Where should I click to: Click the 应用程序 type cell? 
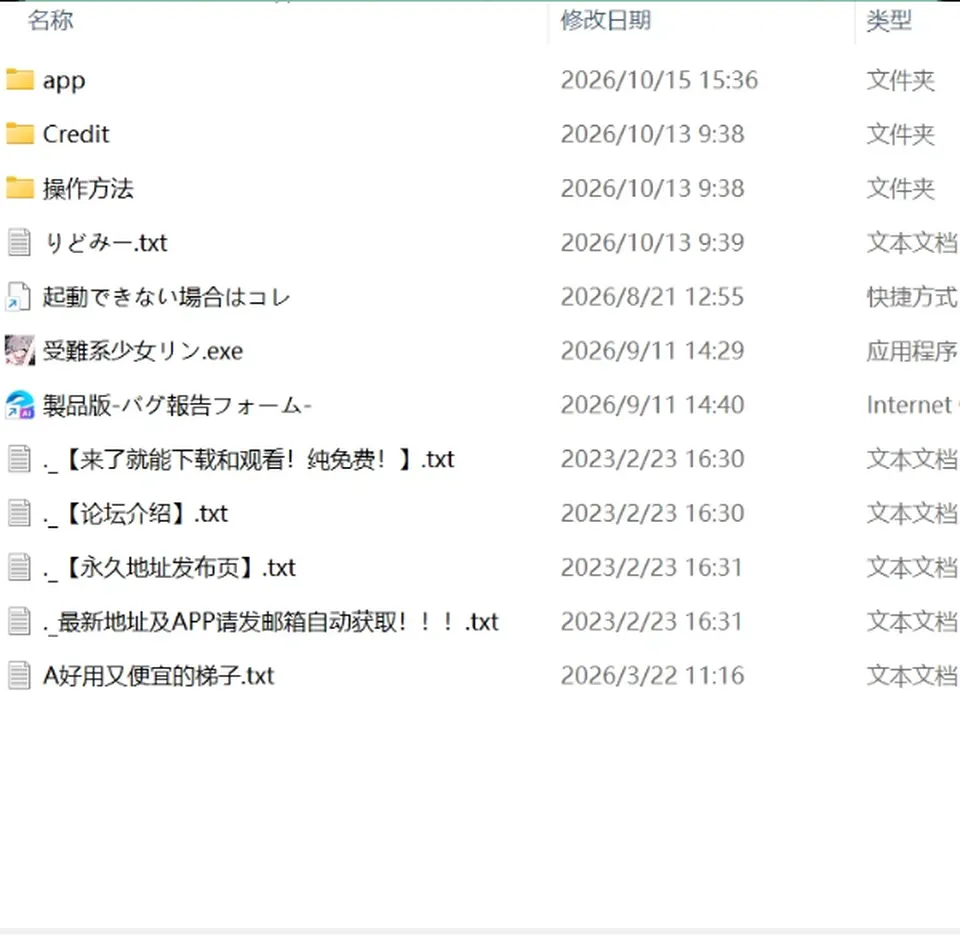912,351
